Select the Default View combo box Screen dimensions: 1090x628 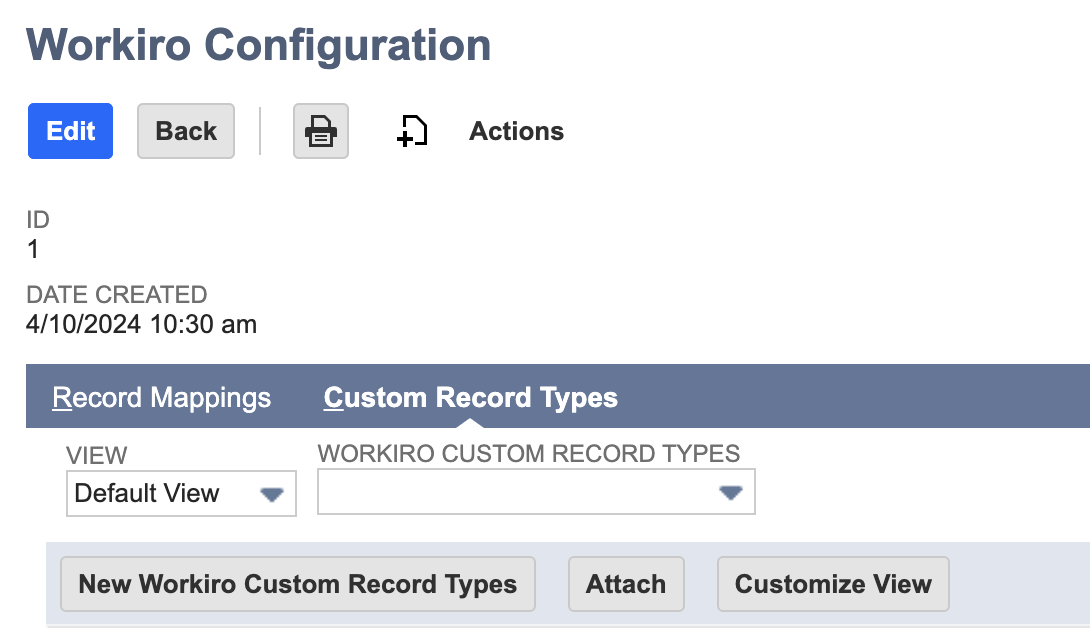coord(180,492)
